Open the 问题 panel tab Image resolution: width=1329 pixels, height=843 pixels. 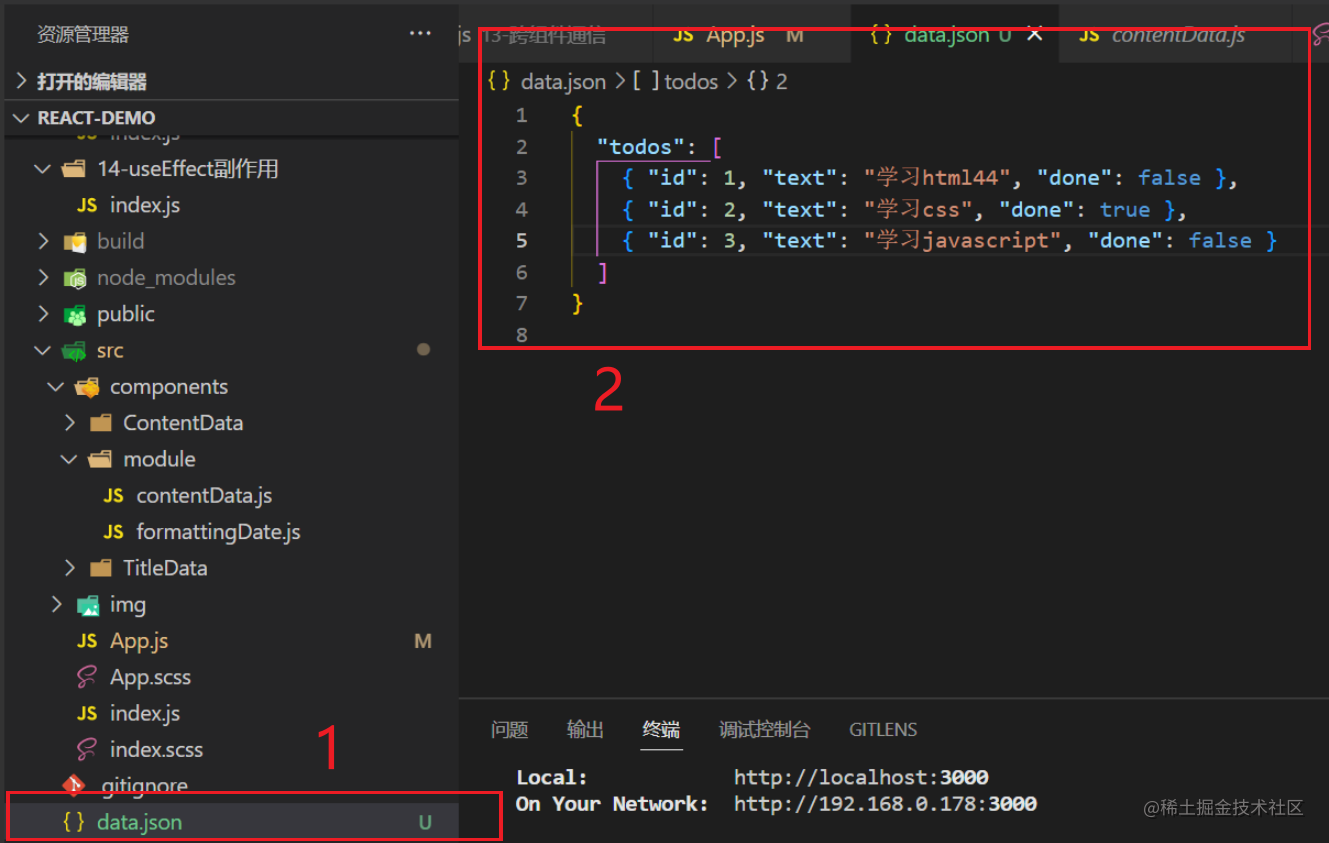click(x=510, y=730)
